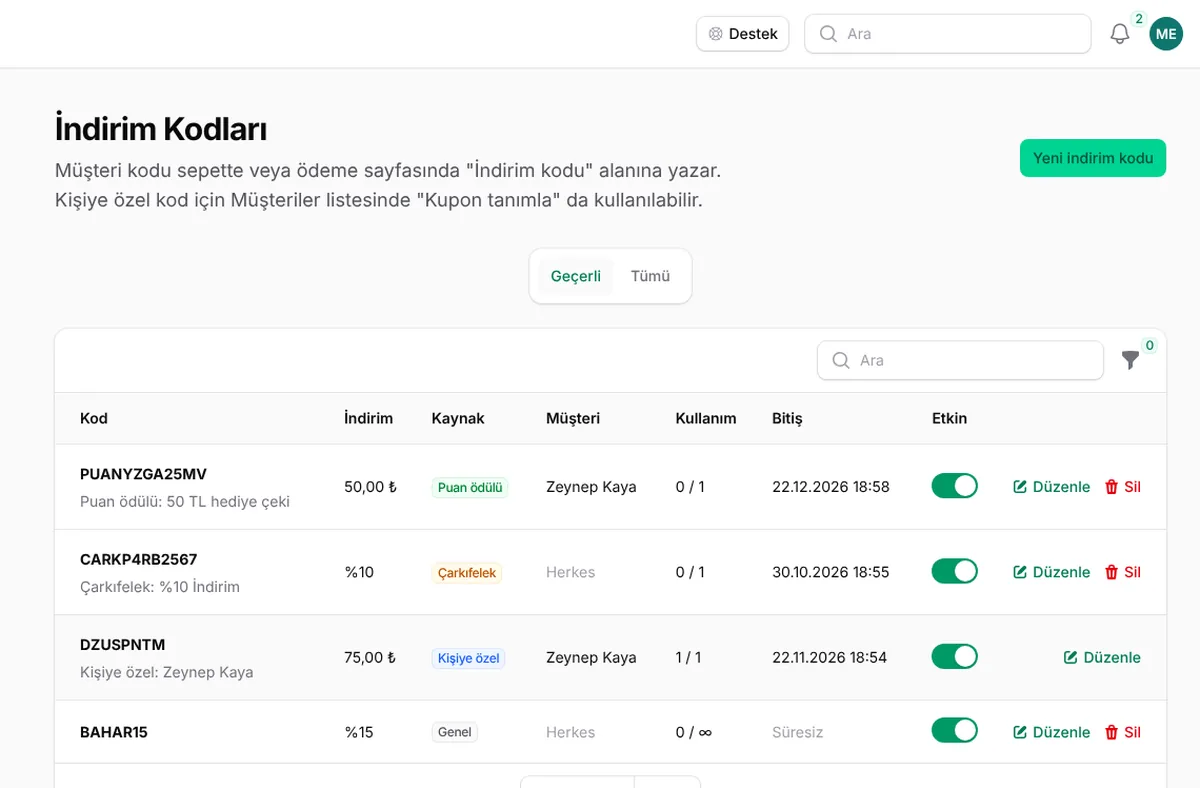
Task: Edit the CARKP4RB2567 discount code
Action: (1052, 572)
